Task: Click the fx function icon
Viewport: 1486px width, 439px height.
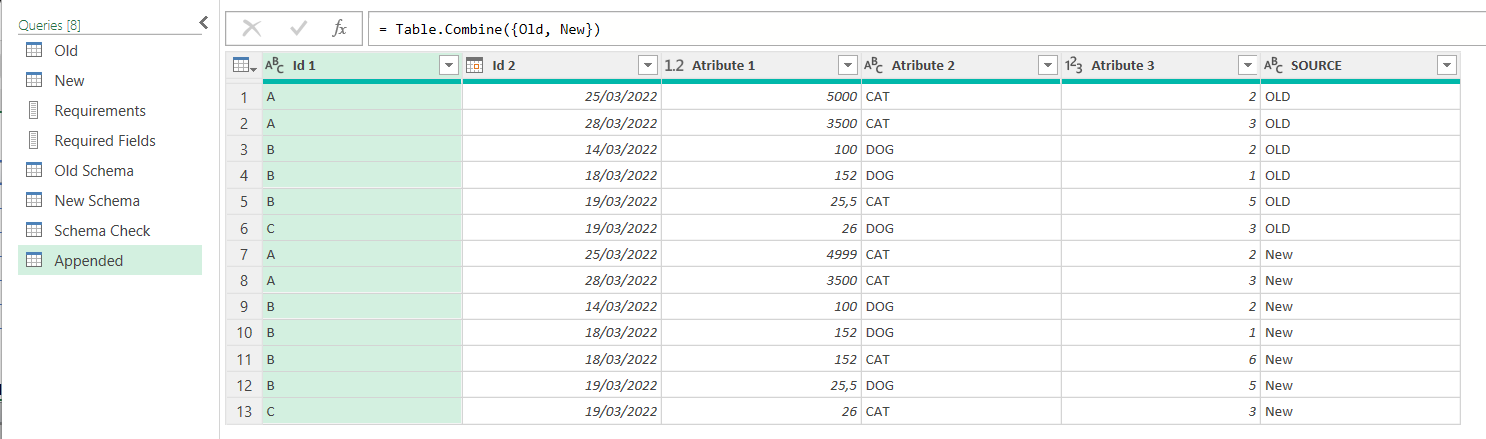Action: point(339,29)
